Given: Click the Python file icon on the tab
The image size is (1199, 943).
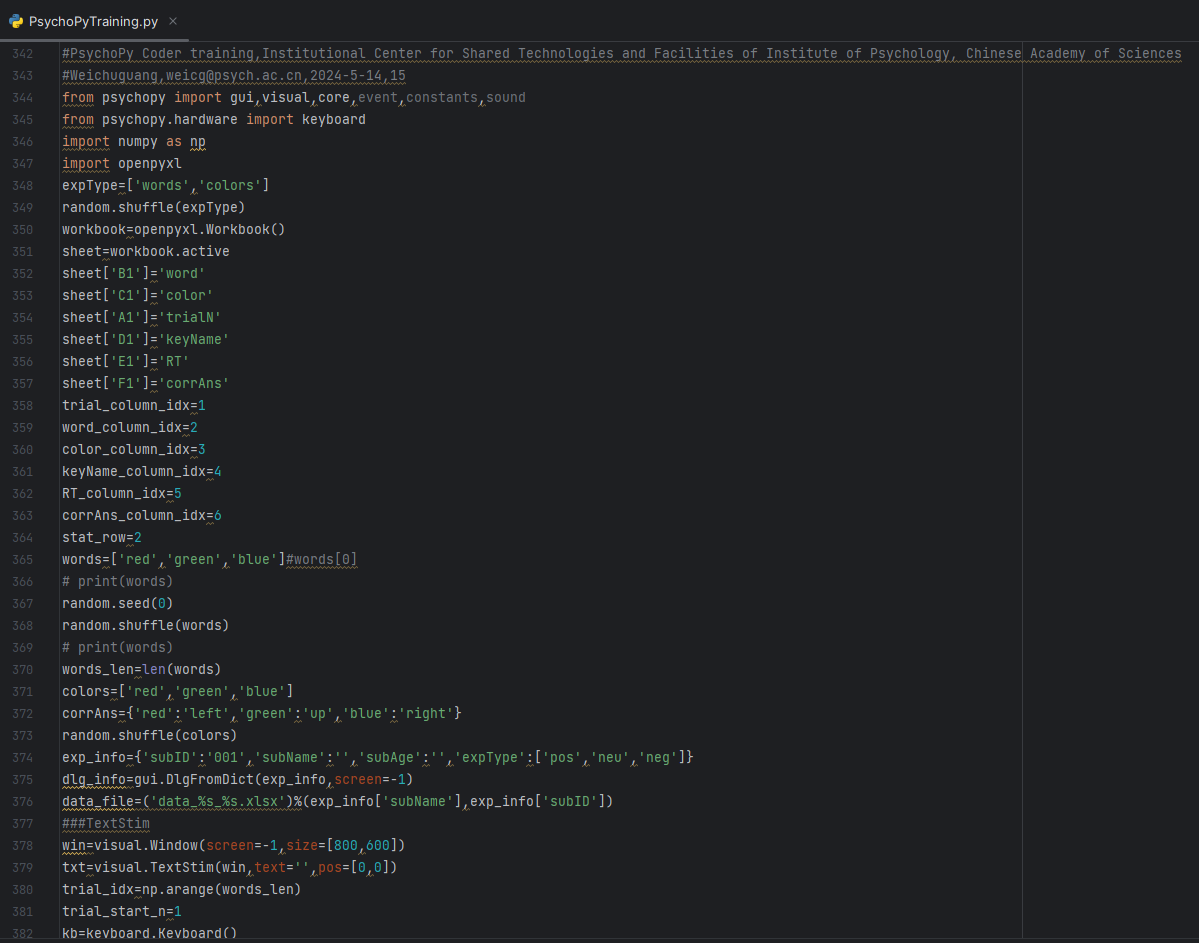Looking at the screenshot, I should (x=16, y=21).
